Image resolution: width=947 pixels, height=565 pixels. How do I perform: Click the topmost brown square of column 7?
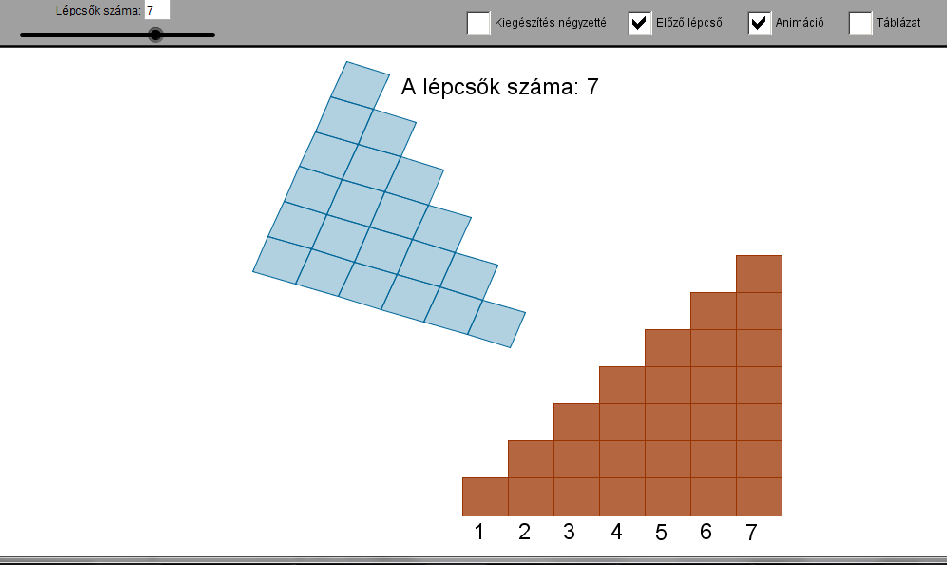pos(759,273)
